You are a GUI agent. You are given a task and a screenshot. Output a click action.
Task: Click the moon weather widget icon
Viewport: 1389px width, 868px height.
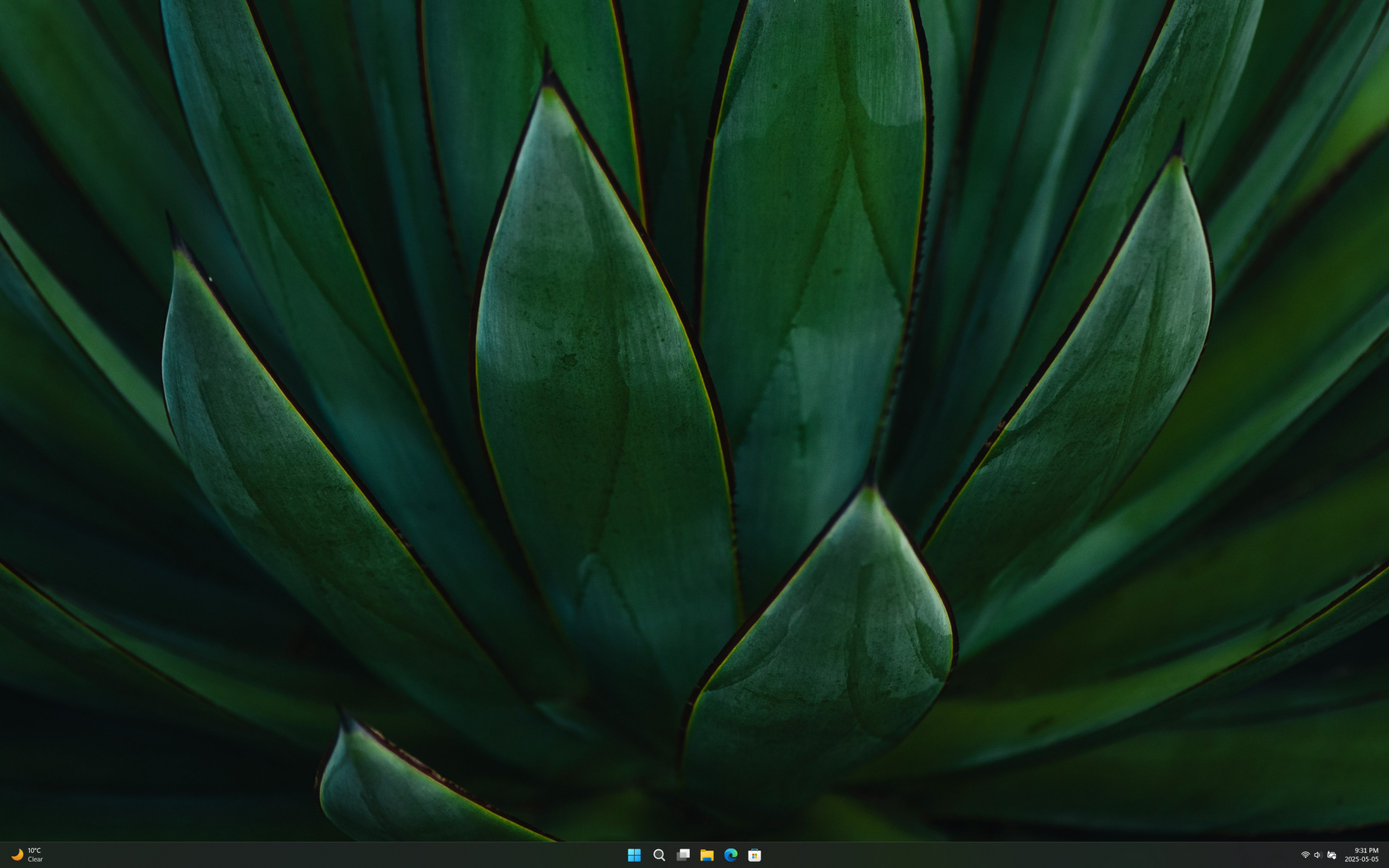point(17,855)
